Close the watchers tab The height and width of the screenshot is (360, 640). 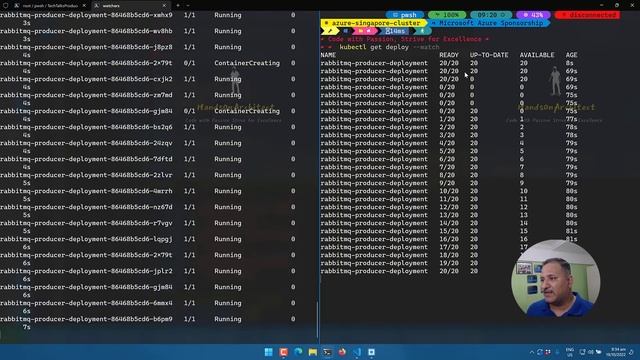[164, 6]
